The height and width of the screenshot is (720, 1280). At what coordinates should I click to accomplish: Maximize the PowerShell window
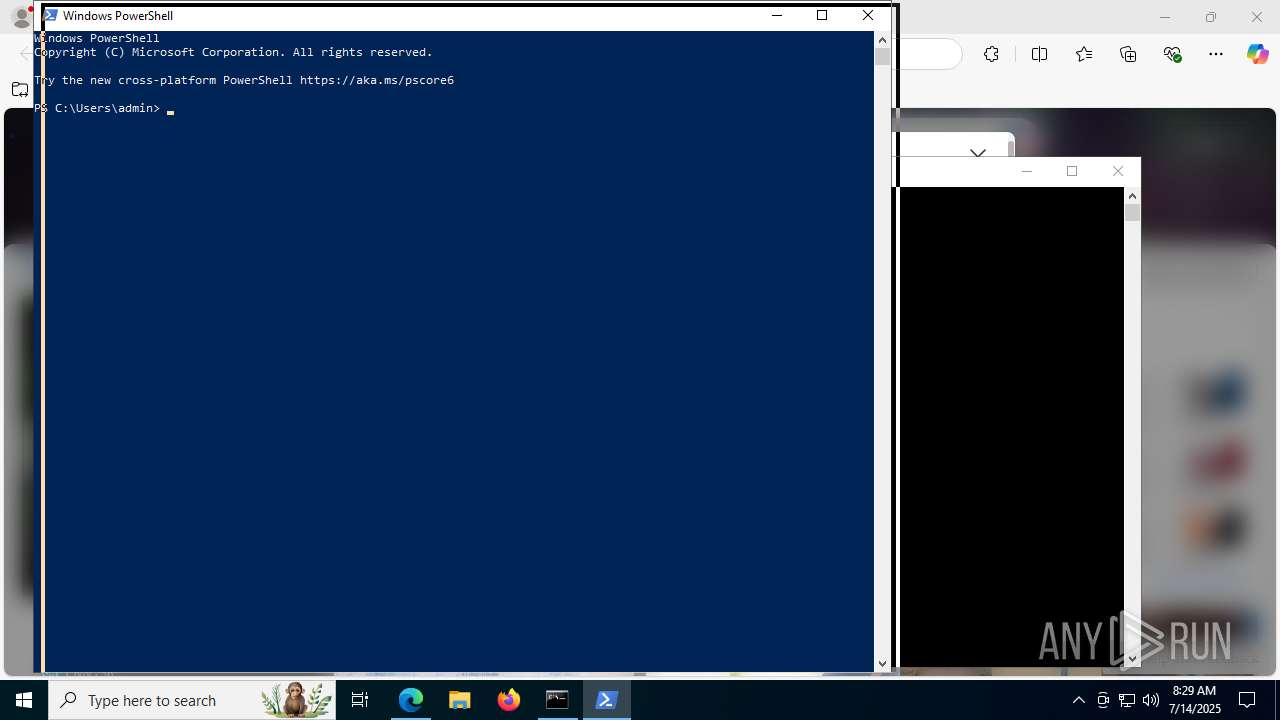pos(822,15)
